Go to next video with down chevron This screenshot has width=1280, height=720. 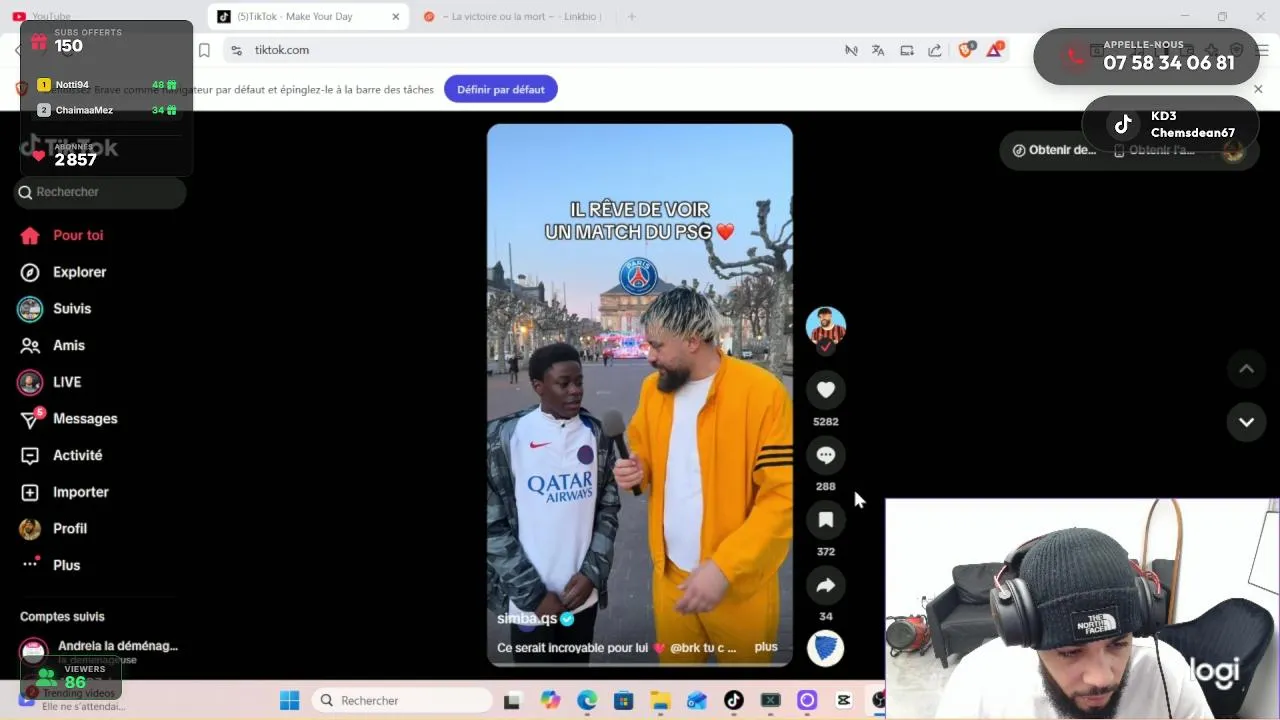pos(1246,422)
